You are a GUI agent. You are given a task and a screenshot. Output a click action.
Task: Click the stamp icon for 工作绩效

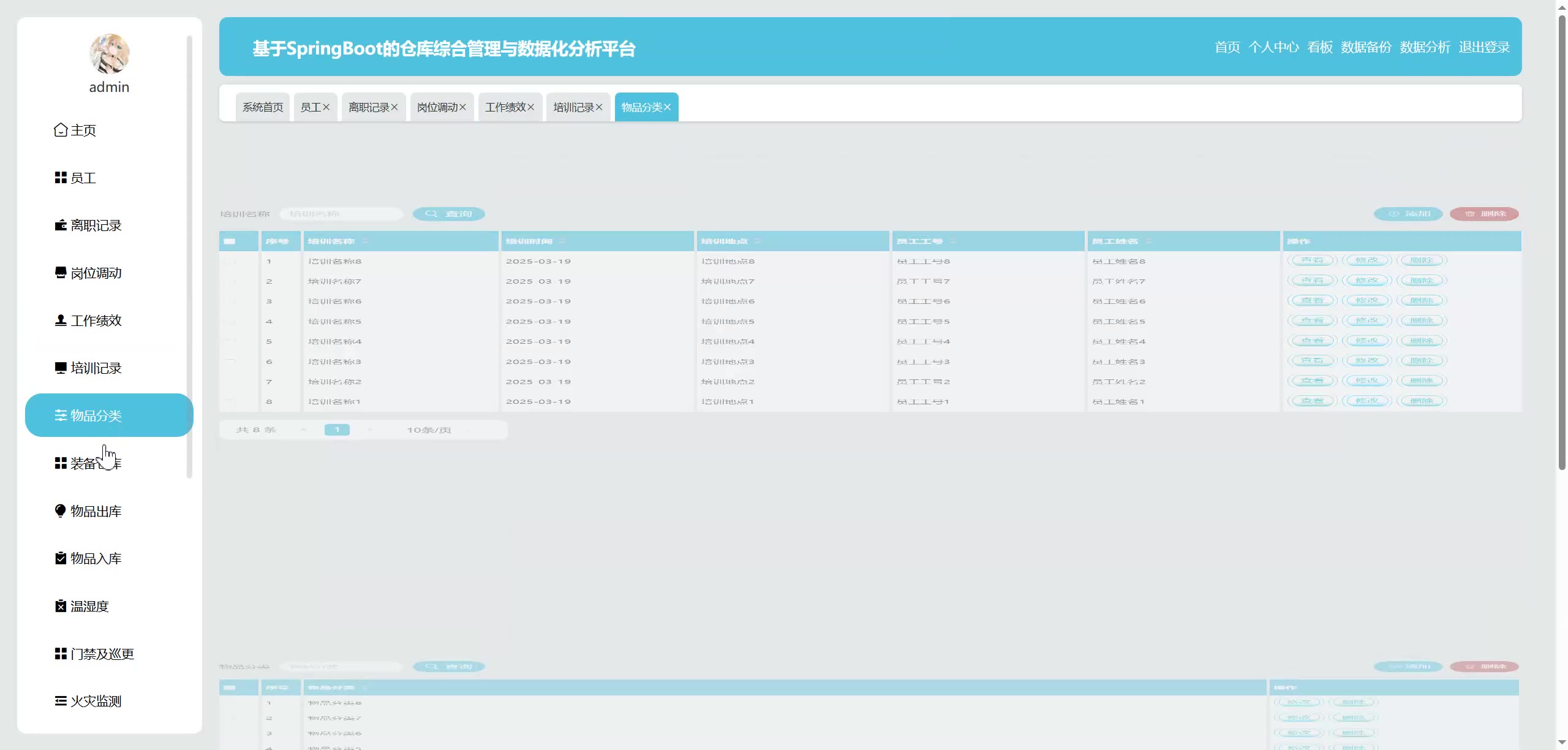pos(60,320)
